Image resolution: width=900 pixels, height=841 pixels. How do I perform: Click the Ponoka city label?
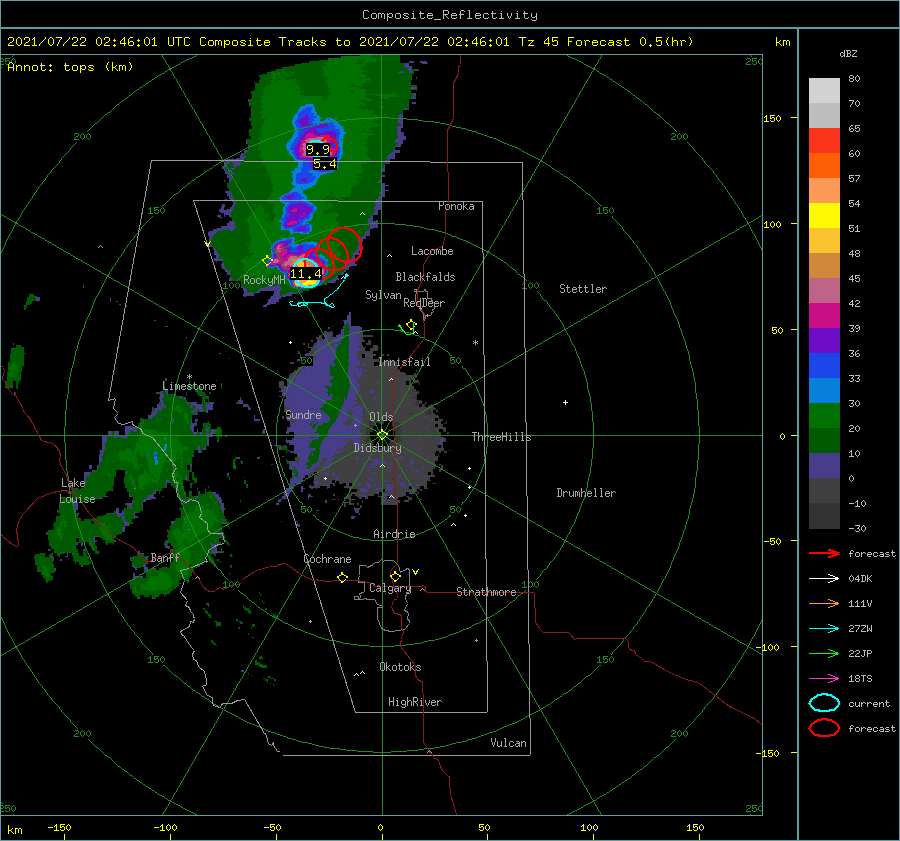pos(456,206)
